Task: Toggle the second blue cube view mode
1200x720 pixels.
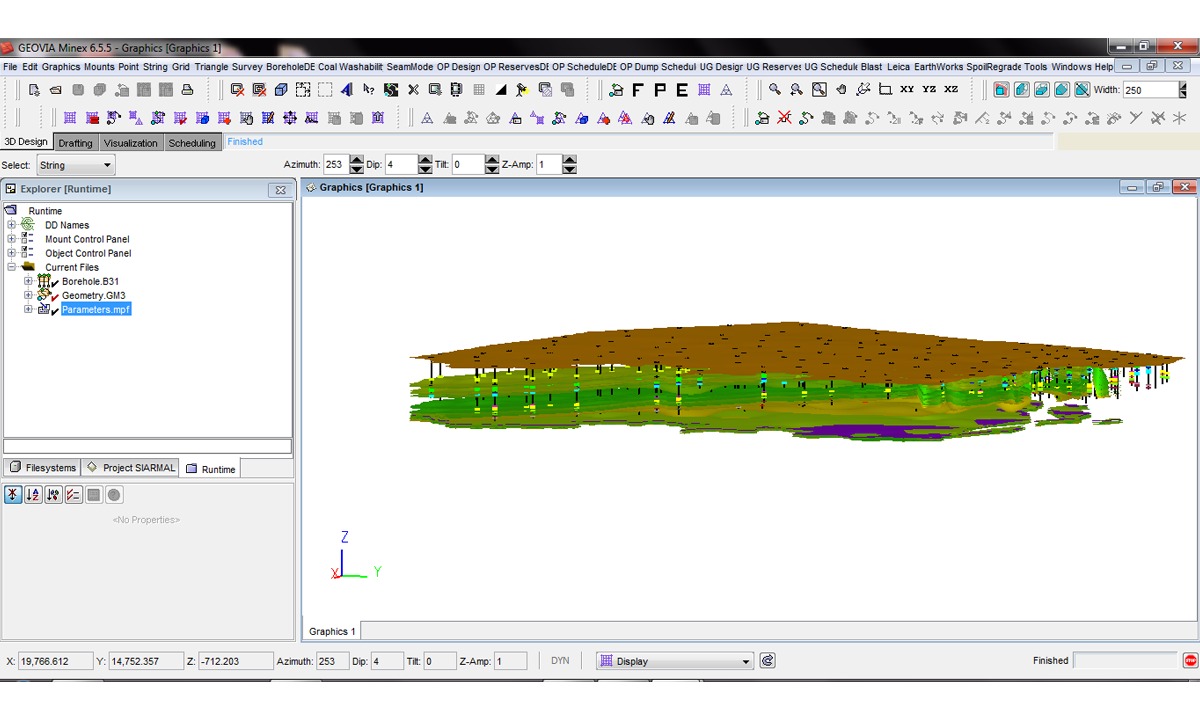Action: (x=1021, y=90)
